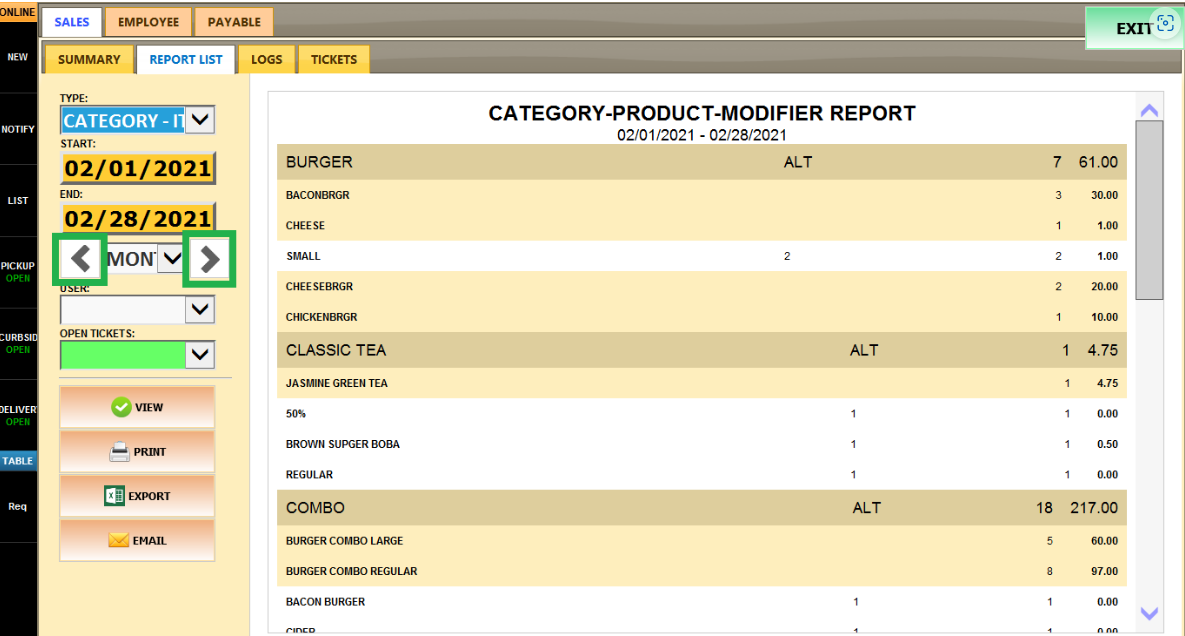Expand the OPEN TICKETS dropdown
Viewport: 1185px width, 636px height.
coord(201,354)
